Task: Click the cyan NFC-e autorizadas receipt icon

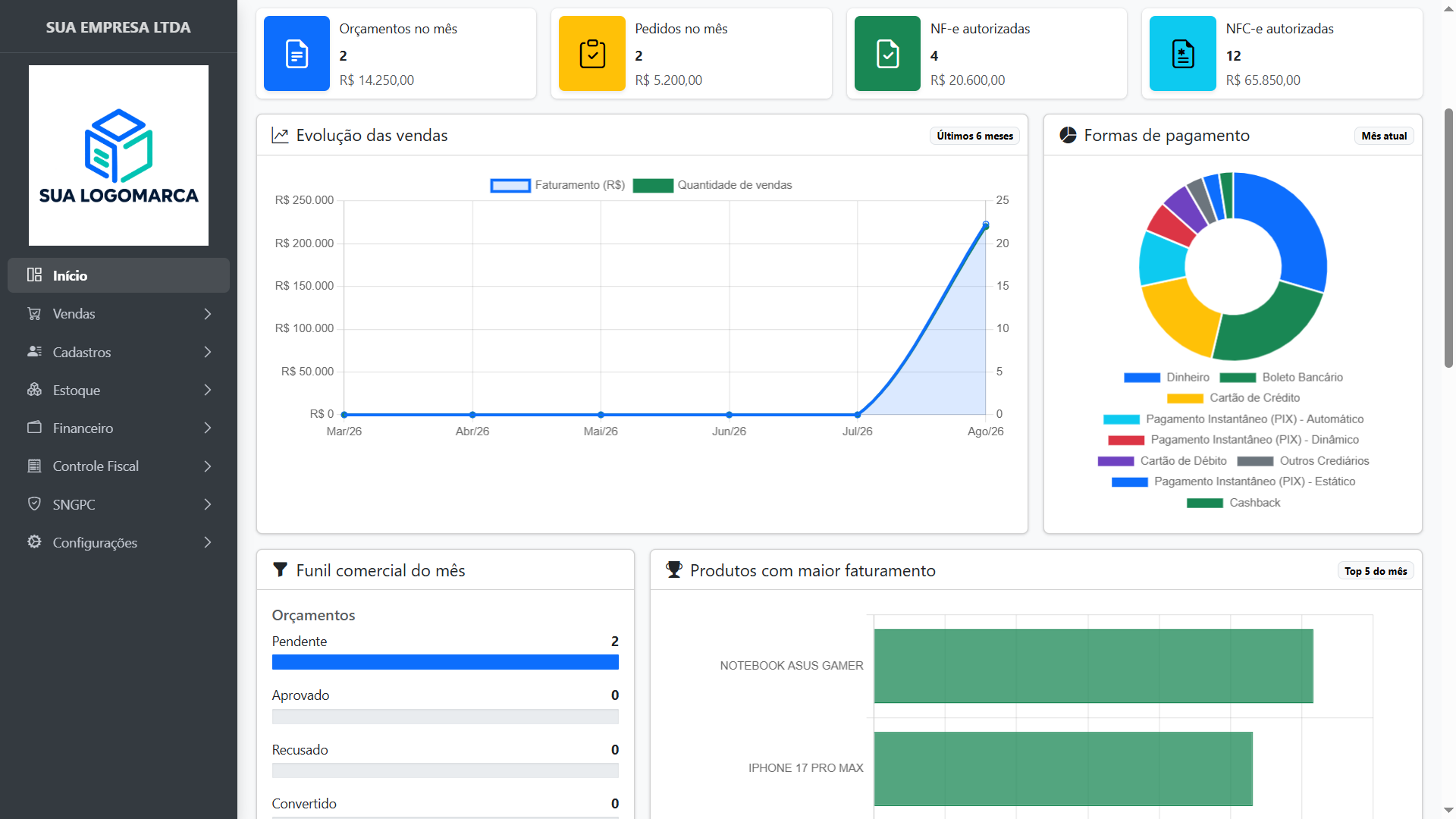Action: coord(1183,54)
